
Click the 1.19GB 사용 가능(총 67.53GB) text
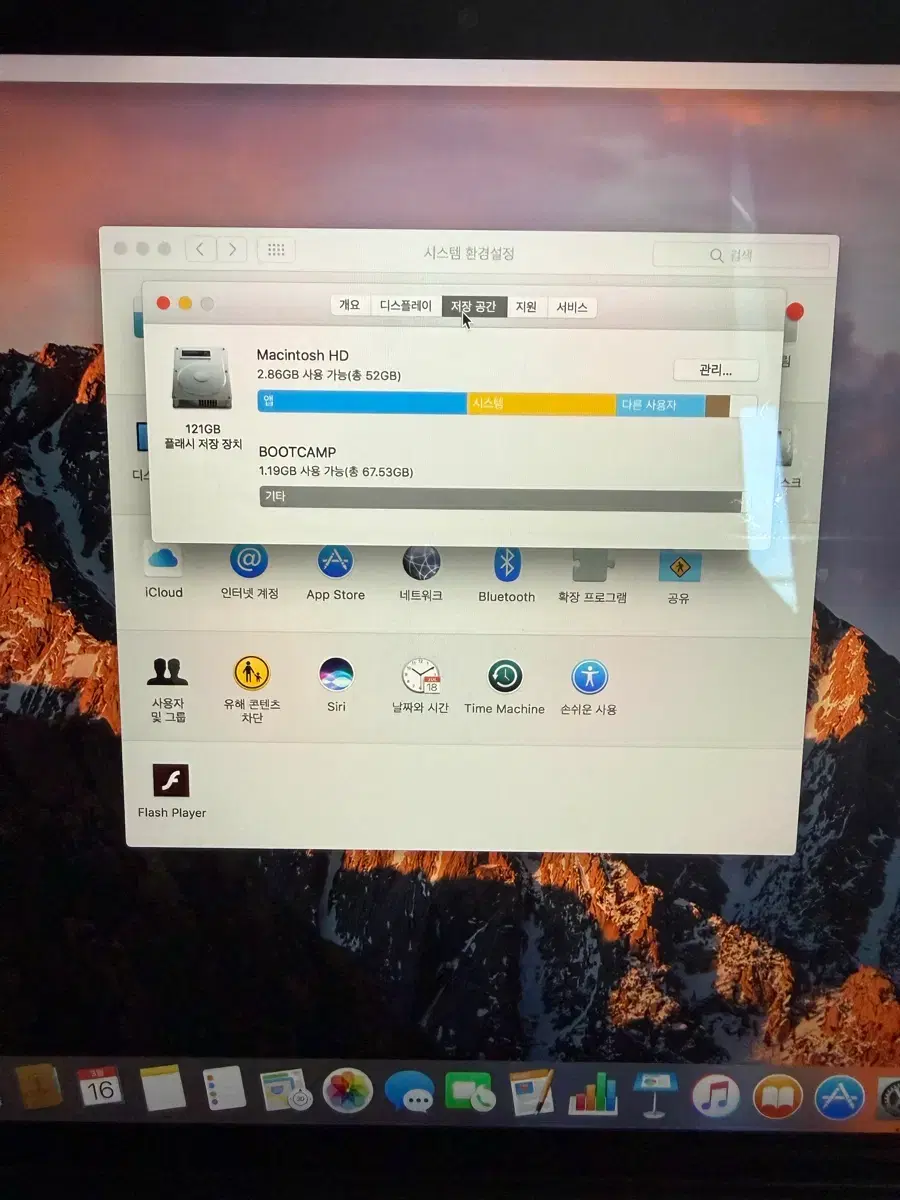pyautogui.click(x=336, y=471)
